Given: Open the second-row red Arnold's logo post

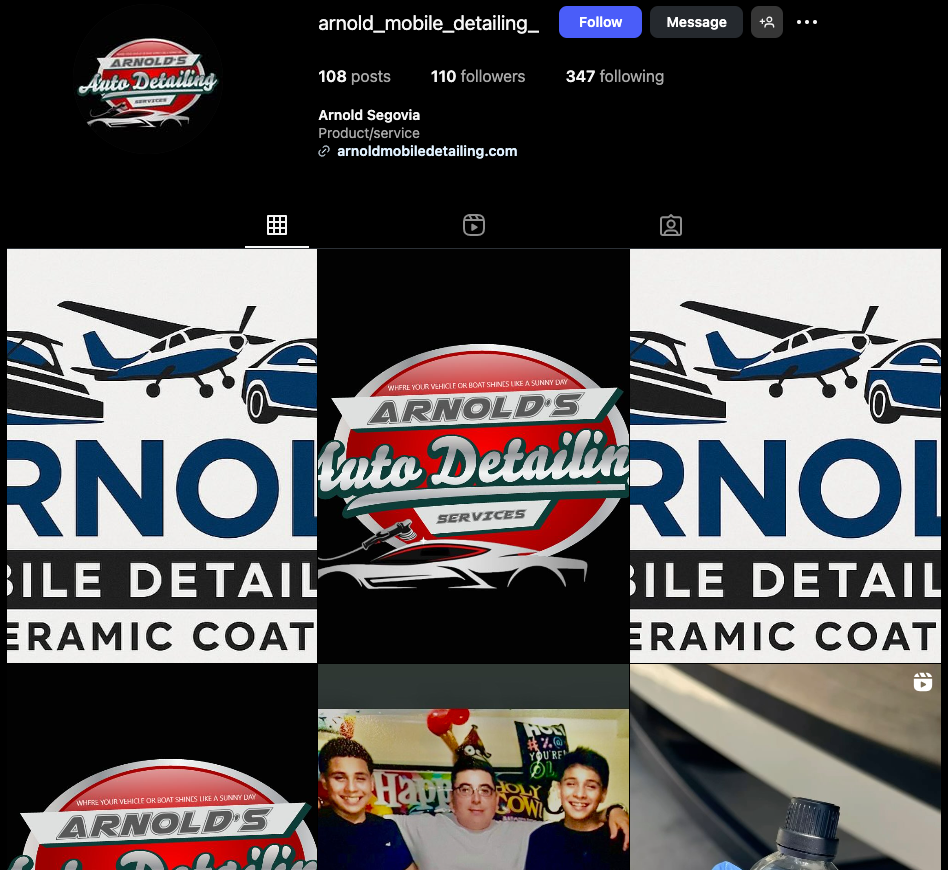Looking at the screenshot, I should point(162,767).
